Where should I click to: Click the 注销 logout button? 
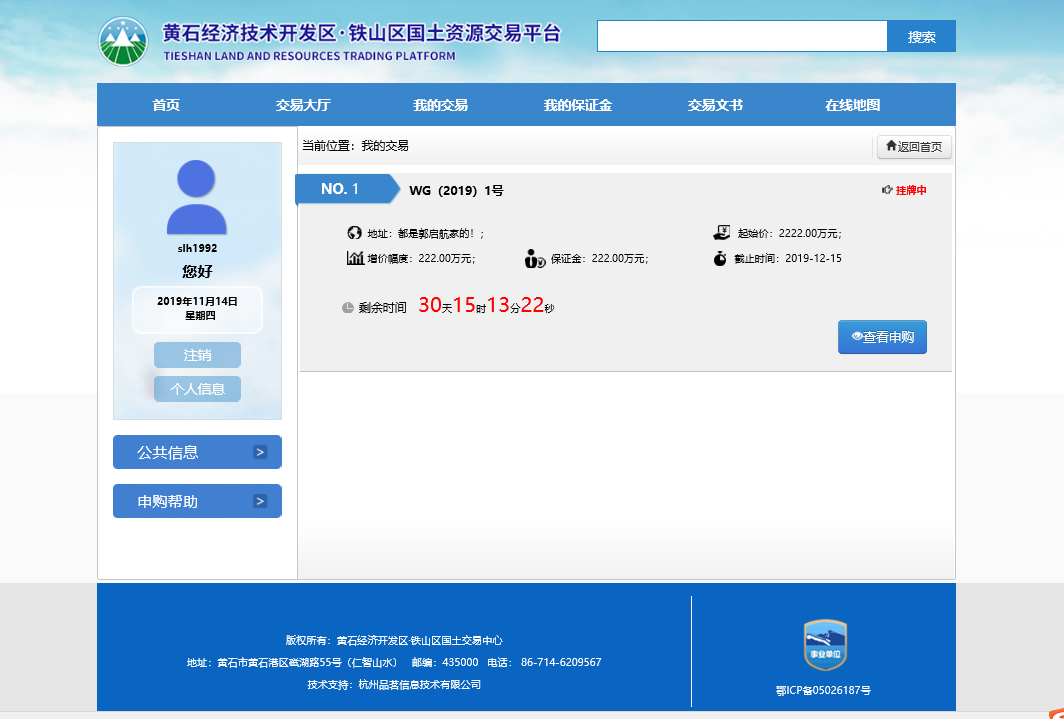pyautogui.click(x=197, y=355)
